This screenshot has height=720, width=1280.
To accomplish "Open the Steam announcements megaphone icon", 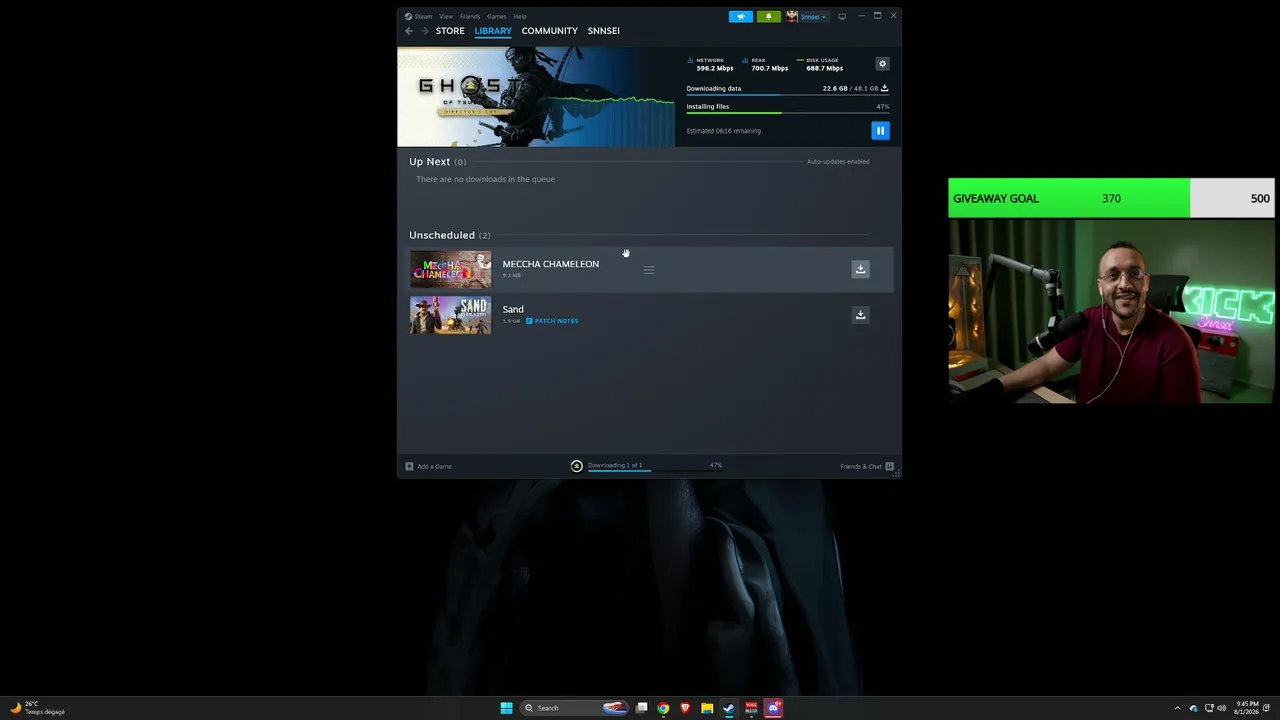I will click(741, 16).
